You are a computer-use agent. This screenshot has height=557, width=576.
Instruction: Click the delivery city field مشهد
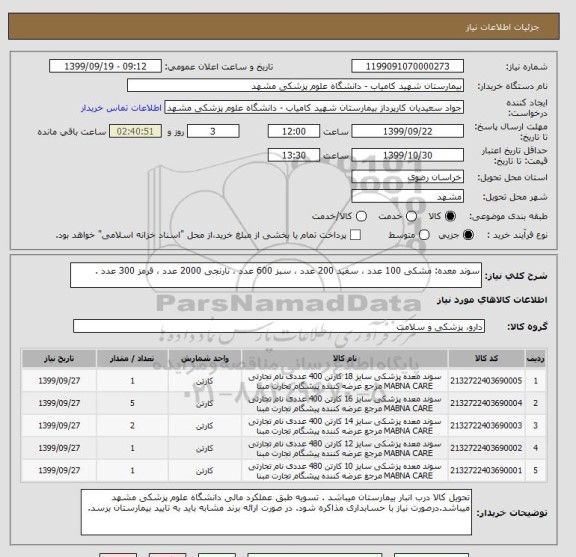click(407, 197)
